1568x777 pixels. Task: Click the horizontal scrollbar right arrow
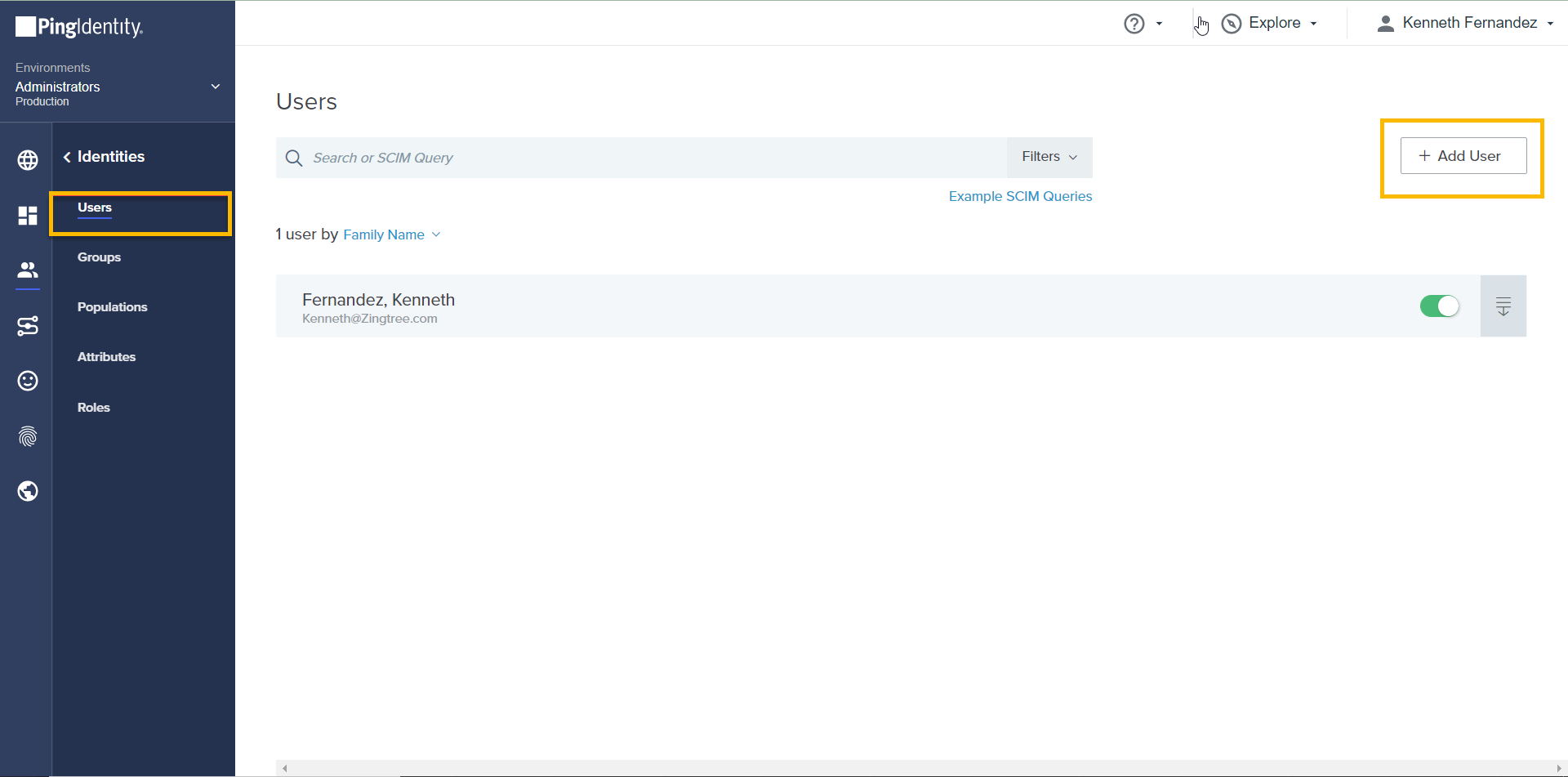[x=1559, y=769]
